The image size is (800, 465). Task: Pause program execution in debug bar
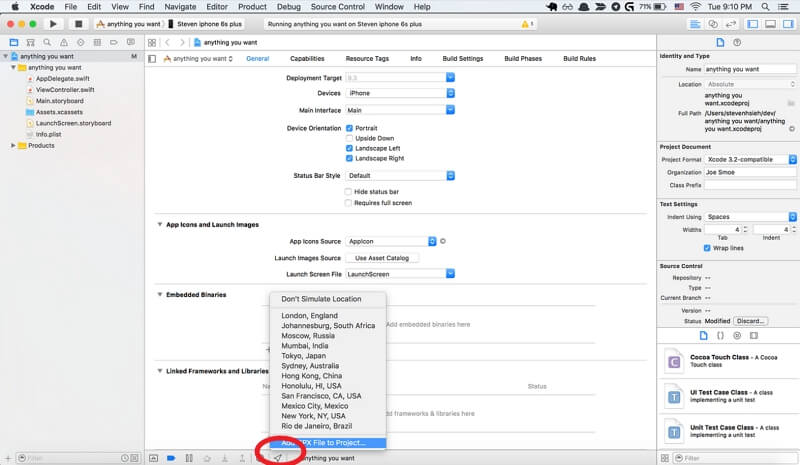click(189, 458)
